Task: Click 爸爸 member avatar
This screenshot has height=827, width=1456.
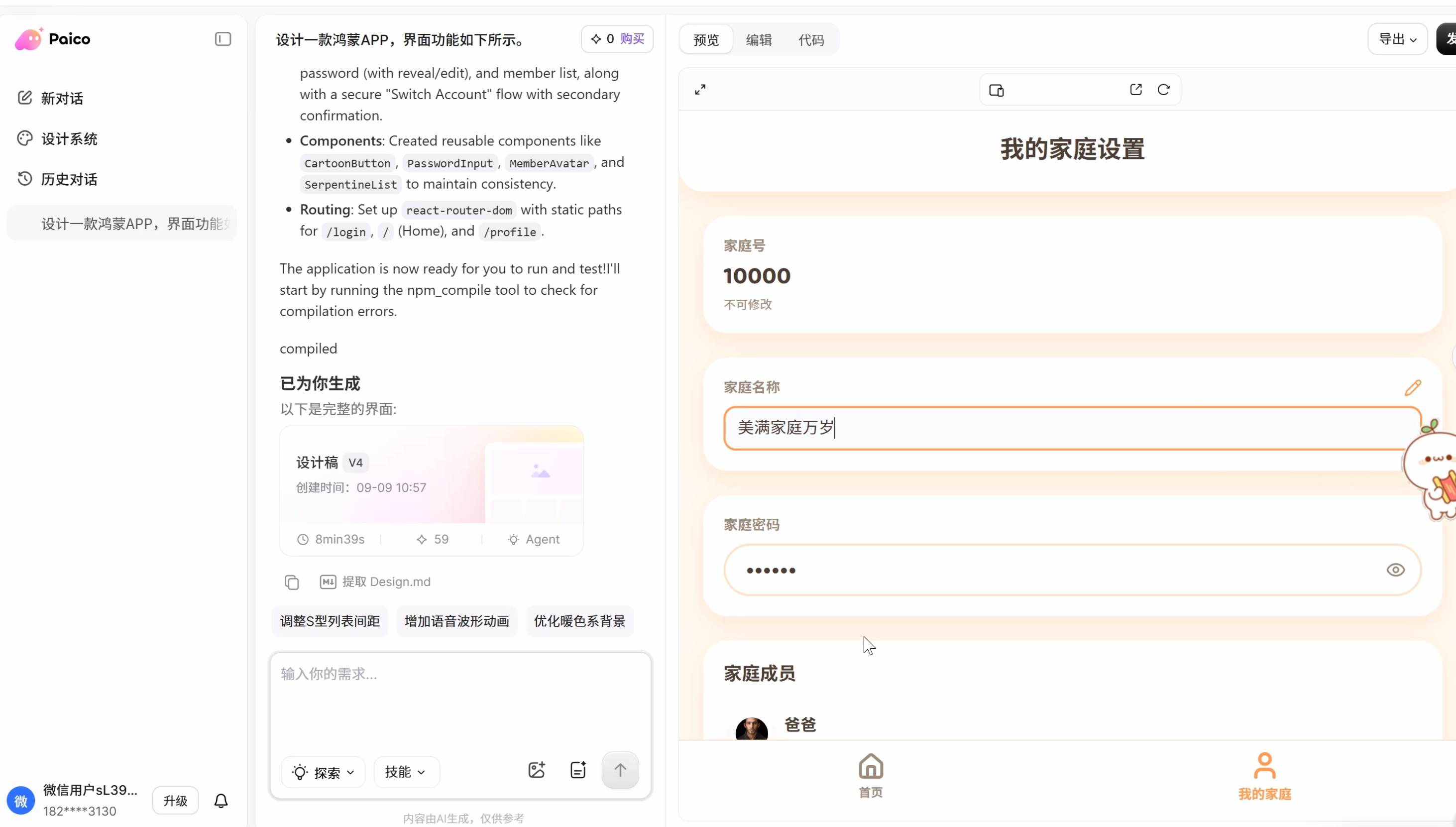Action: [751, 729]
